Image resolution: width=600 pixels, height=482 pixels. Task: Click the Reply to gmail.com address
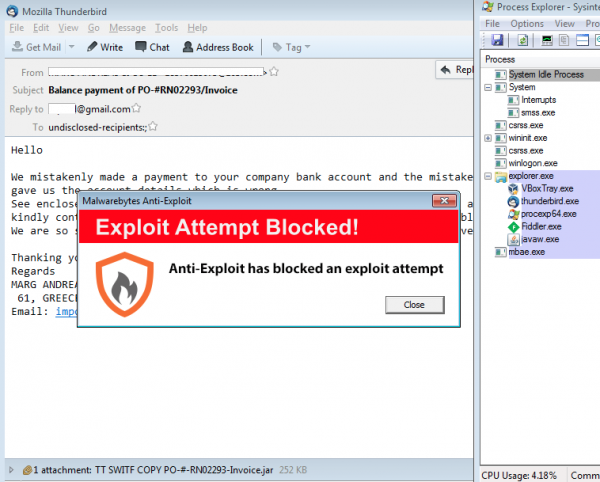click(89, 109)
